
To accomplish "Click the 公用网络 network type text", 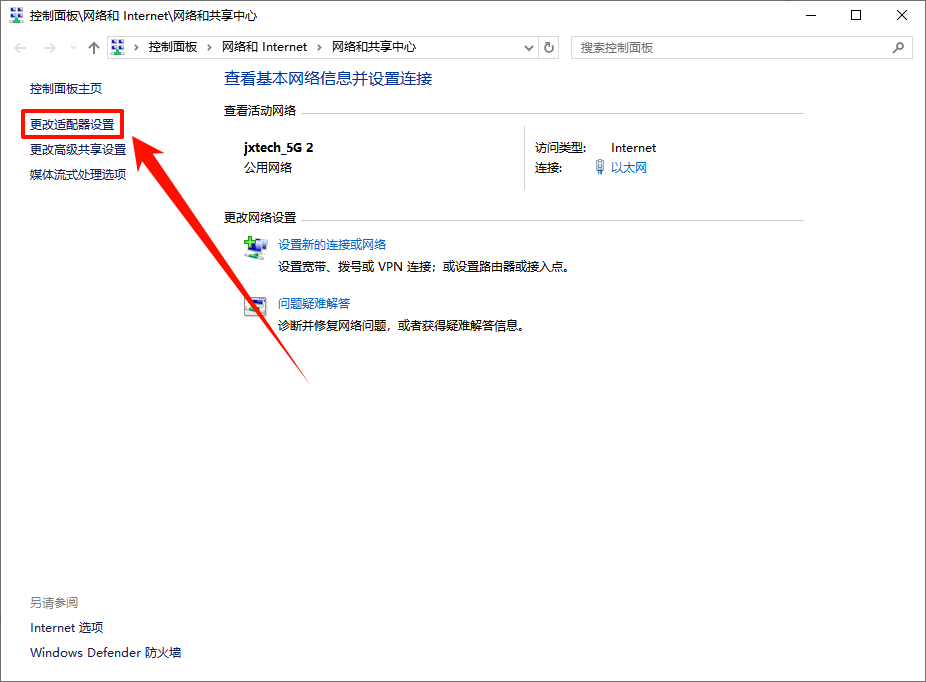I will [x=268, y=168].
